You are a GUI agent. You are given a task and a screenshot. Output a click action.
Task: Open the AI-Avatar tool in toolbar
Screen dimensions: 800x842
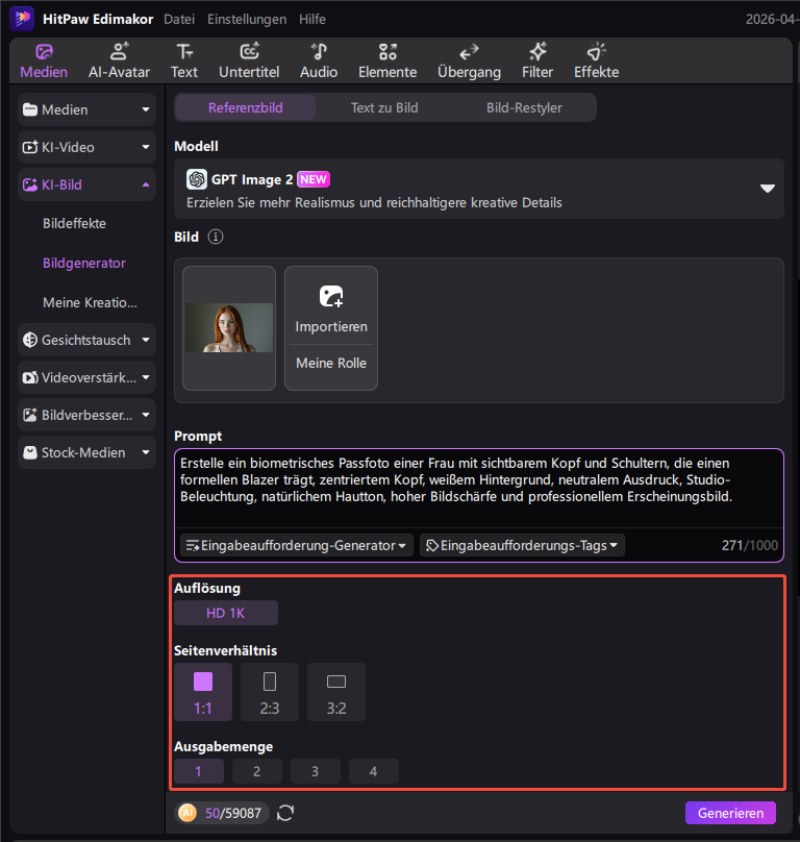(119, 60)
